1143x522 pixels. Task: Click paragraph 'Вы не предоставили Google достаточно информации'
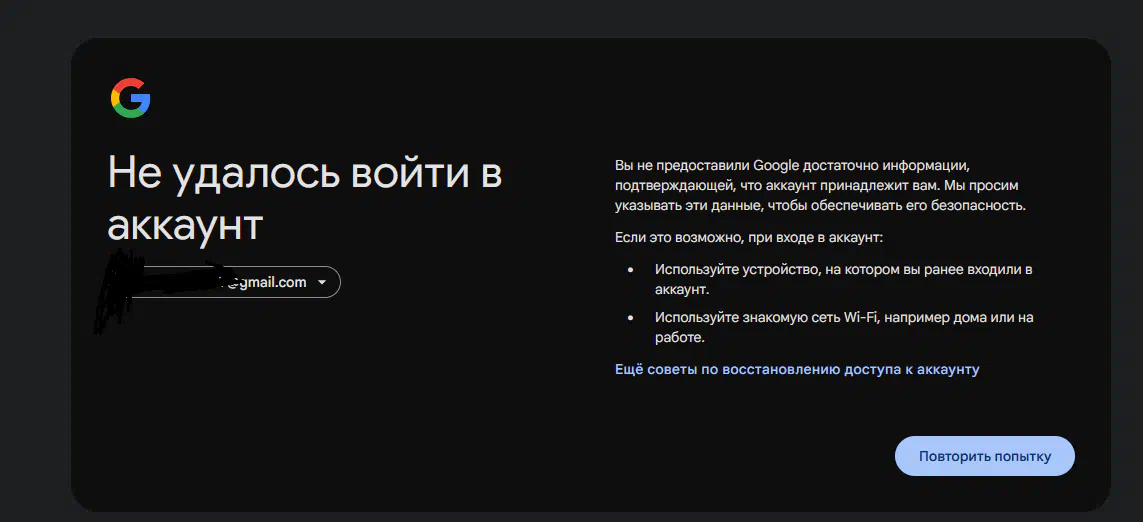click(x=820, y=185)
